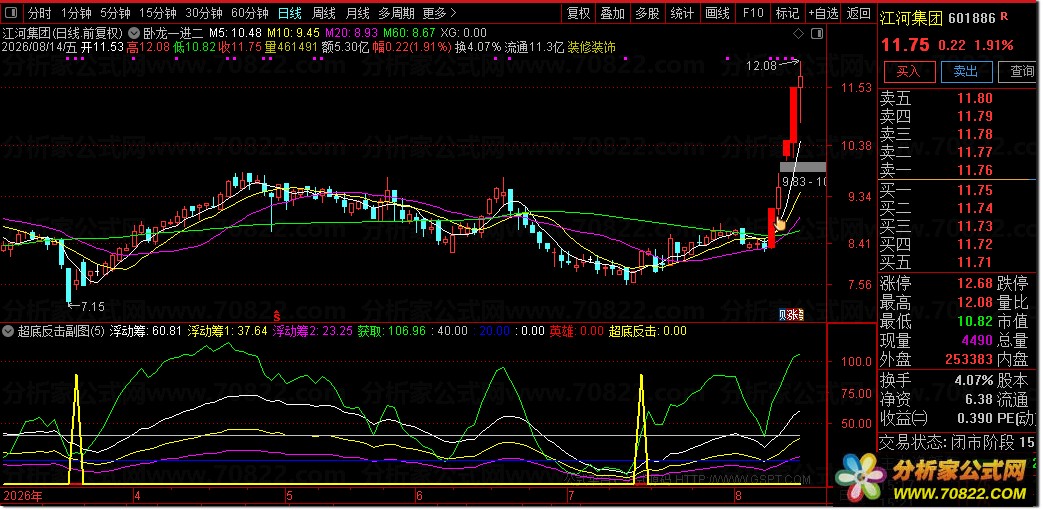Click the 浮动筹: 60.81 indicator value
1043x510 pixels.
click(x=145, y=330)
